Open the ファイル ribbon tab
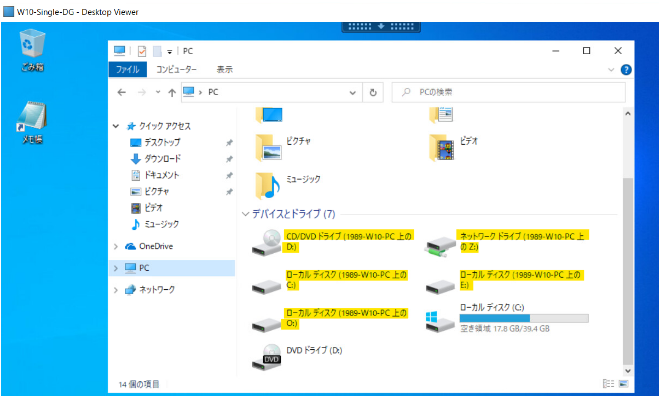 tap(127, 70)
